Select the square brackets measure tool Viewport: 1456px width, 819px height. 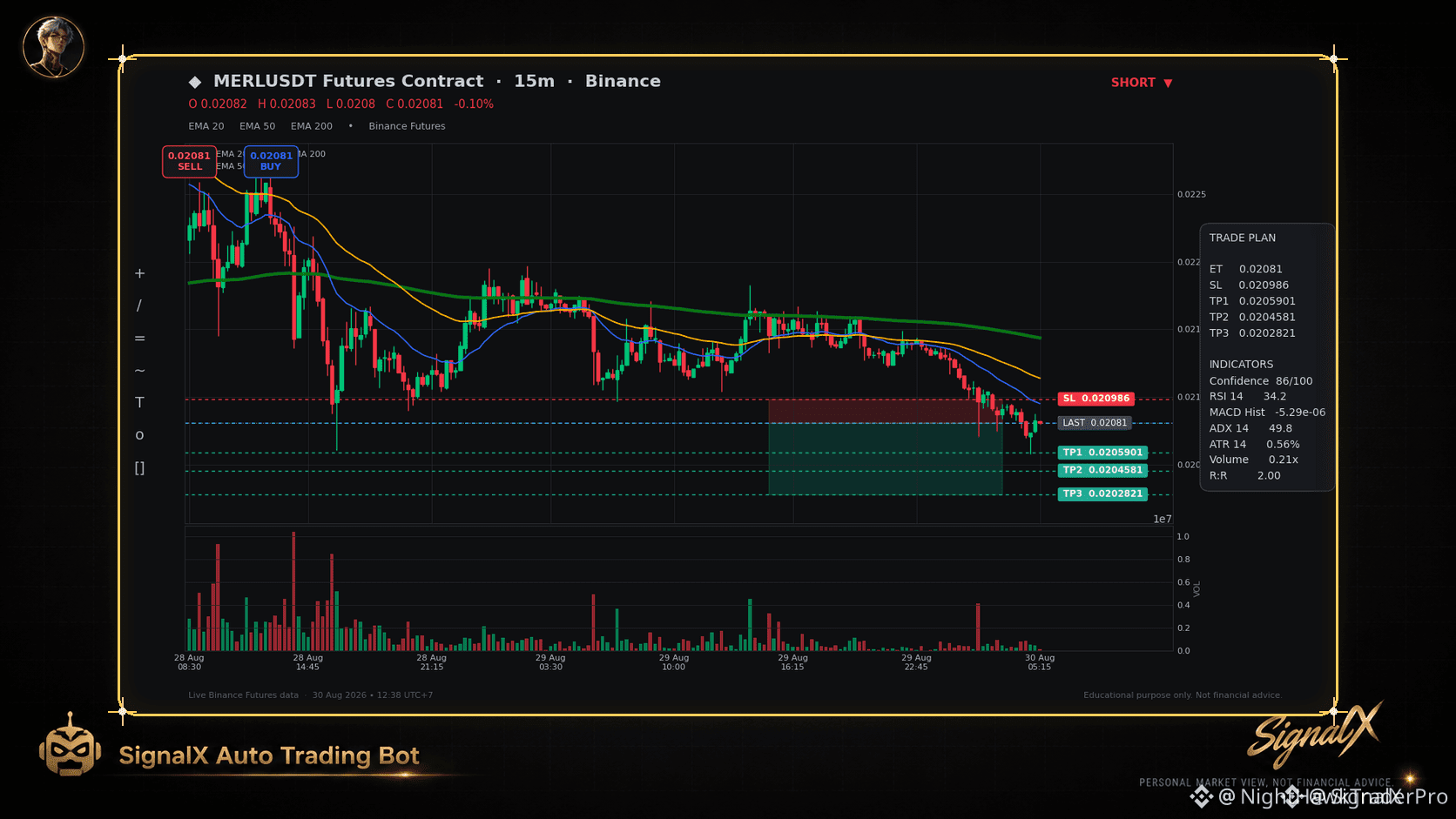click(x=139, y=468)
